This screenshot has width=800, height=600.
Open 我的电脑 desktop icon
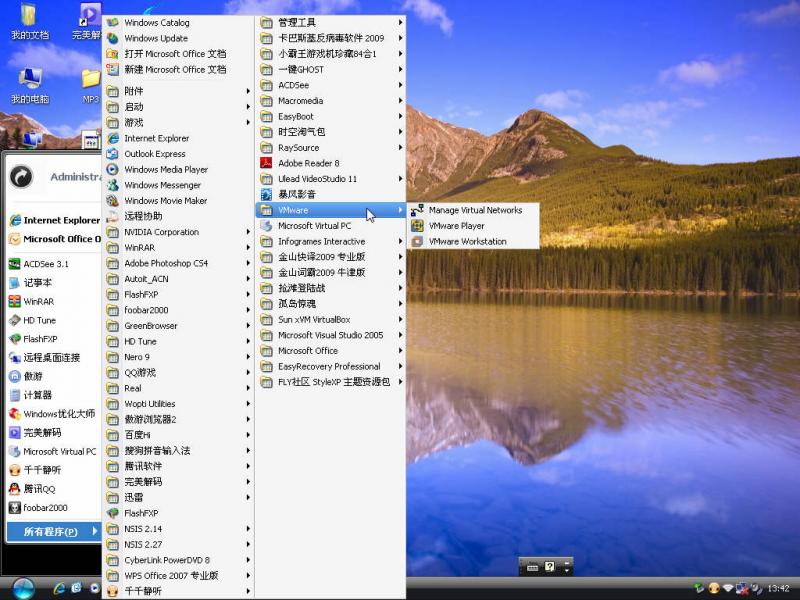30,85
